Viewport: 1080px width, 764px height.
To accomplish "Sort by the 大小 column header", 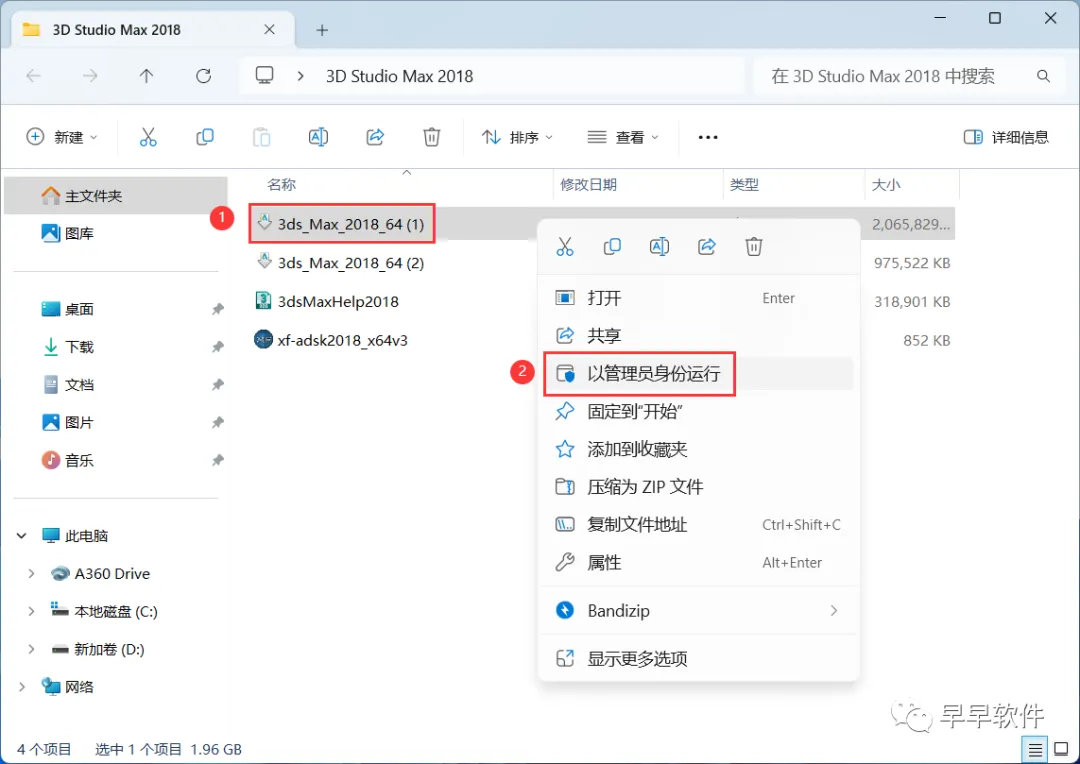I will [x=886, y=185].
